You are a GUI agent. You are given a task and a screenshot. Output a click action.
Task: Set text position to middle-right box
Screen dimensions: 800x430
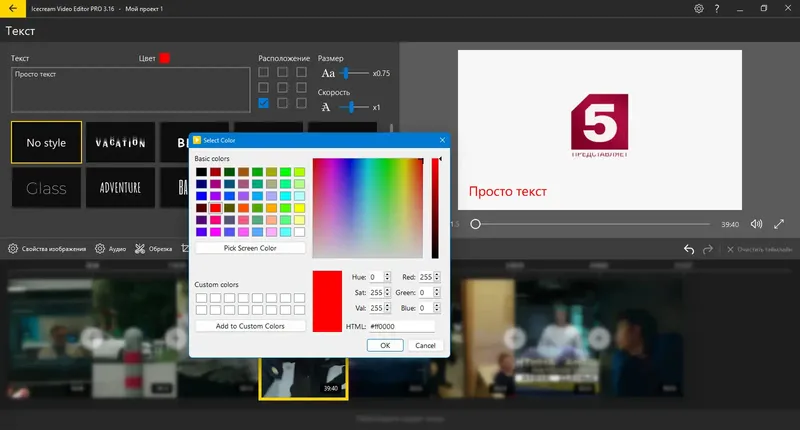302,87
